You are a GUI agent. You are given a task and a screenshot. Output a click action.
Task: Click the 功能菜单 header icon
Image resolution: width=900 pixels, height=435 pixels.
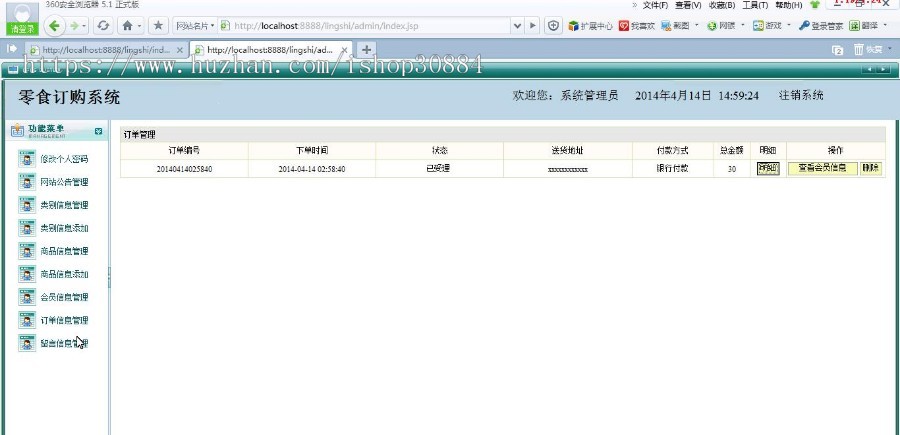17,130
